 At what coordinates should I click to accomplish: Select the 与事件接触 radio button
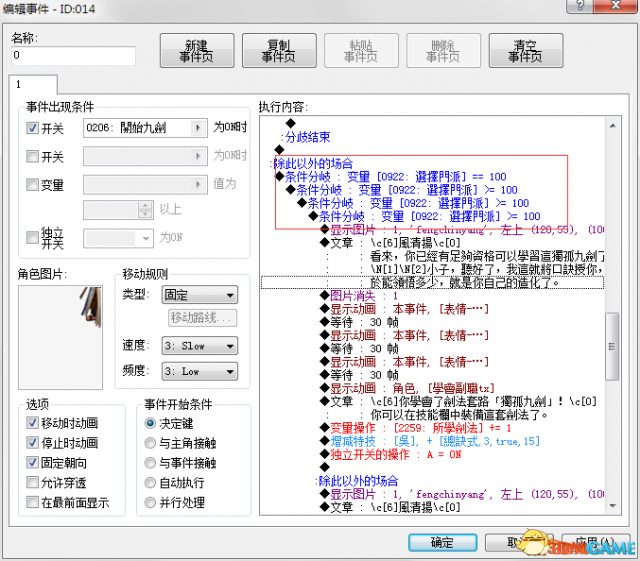point(150,463)
